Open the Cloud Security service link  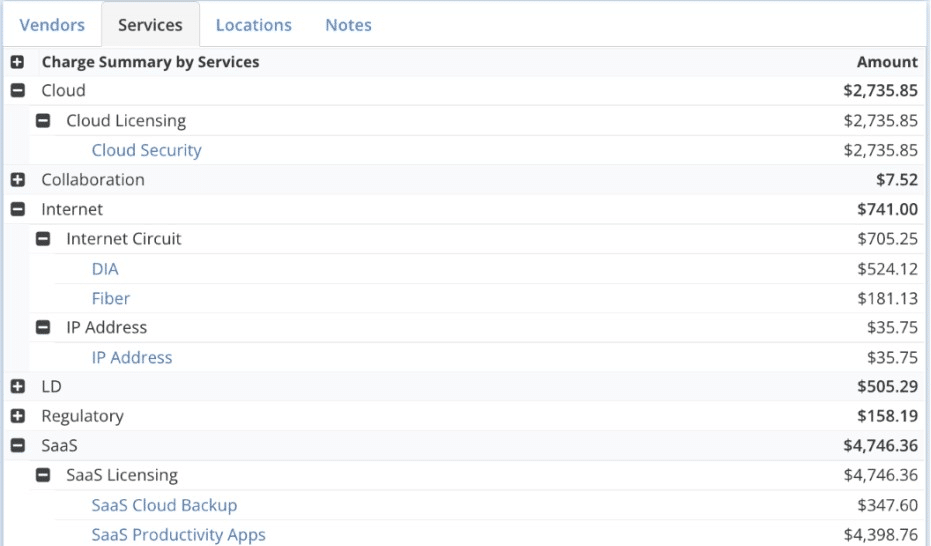coord(146,150)
